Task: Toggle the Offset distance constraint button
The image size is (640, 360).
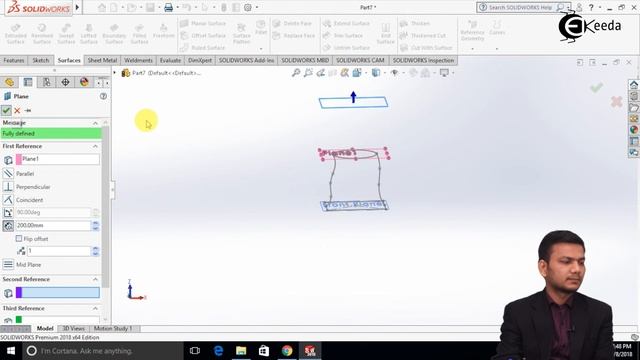Action: point(8,226)
